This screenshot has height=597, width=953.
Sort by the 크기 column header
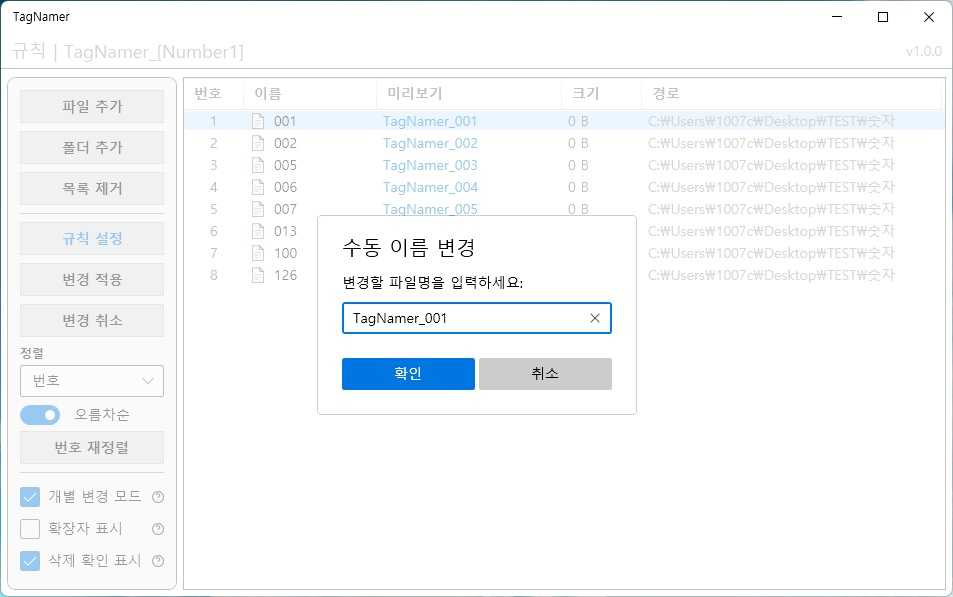click(x=584, y=94)
